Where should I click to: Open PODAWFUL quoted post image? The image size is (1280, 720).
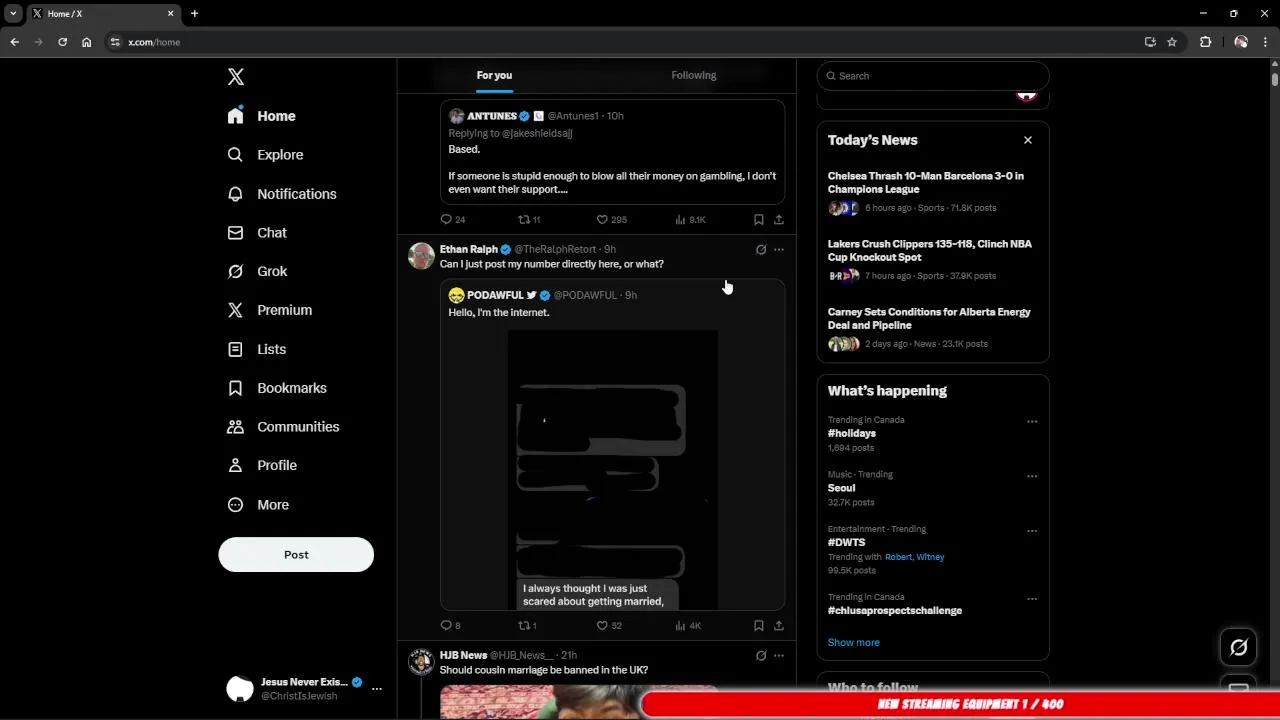613,469
